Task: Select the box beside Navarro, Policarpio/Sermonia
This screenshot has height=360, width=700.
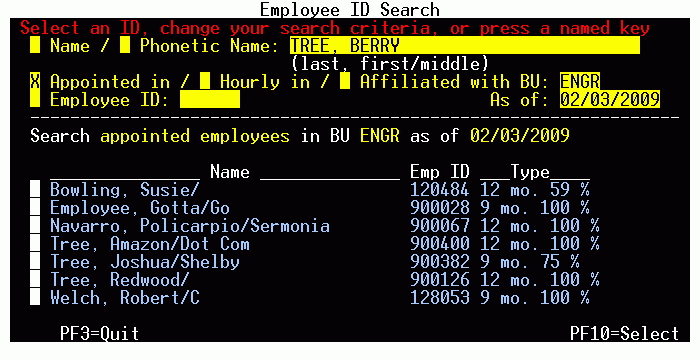Action: [x=35, y=225]
